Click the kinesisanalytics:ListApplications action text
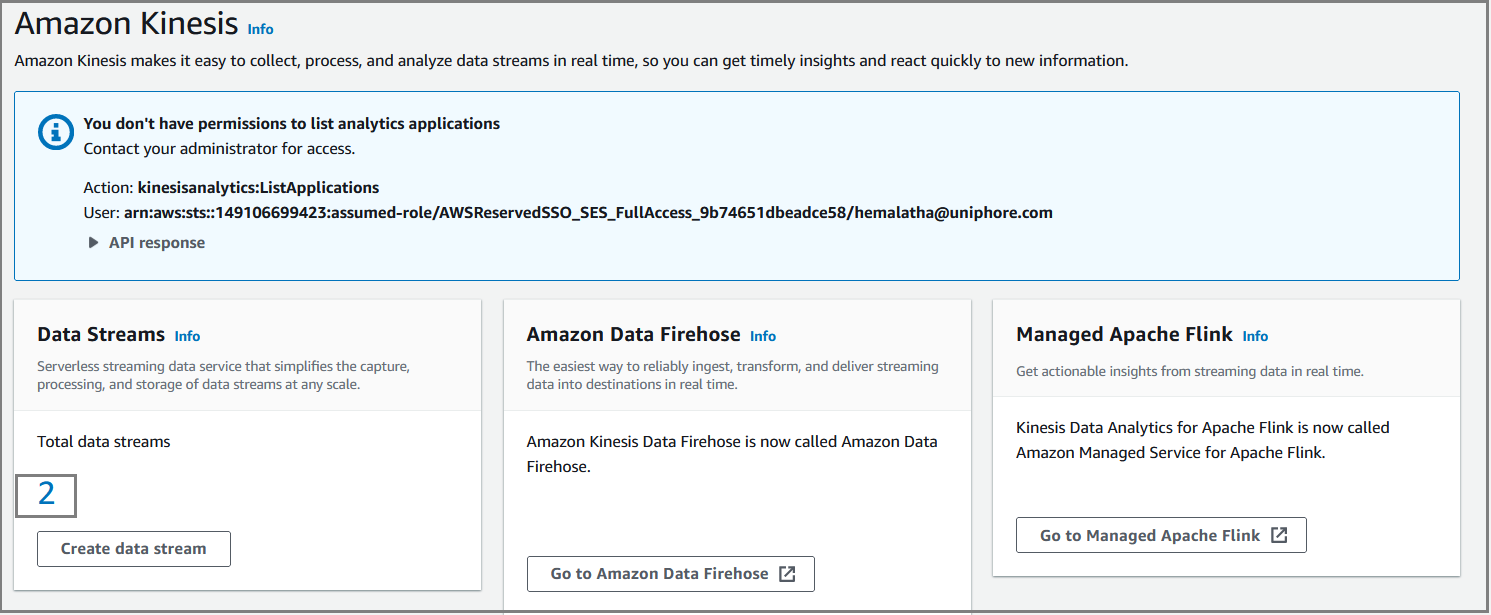The image size is (1491, 615). tap(258, 188)
